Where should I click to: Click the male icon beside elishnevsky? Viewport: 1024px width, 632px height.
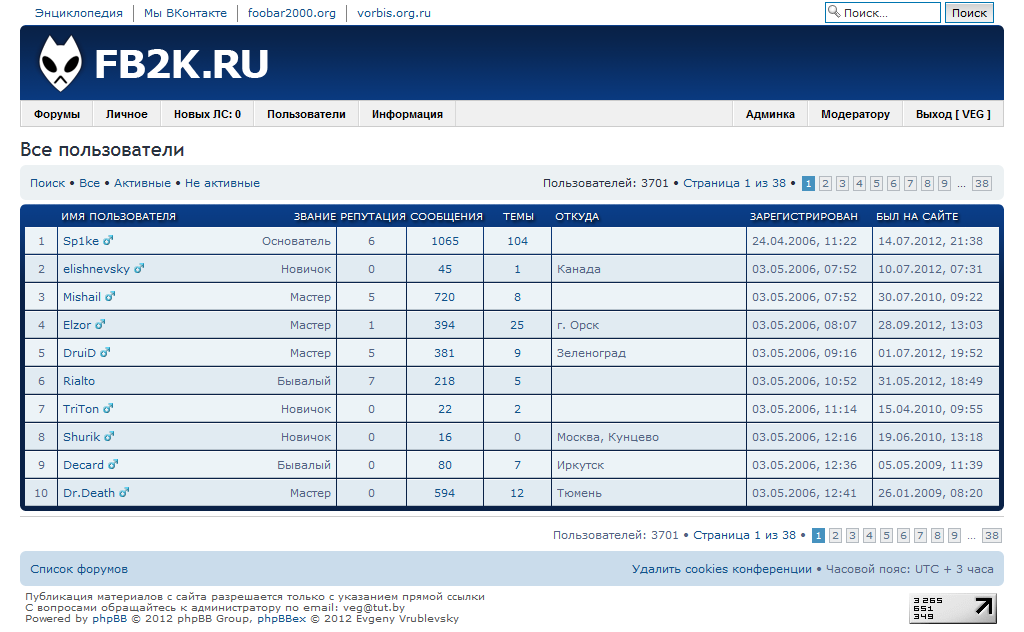[140, 268]
